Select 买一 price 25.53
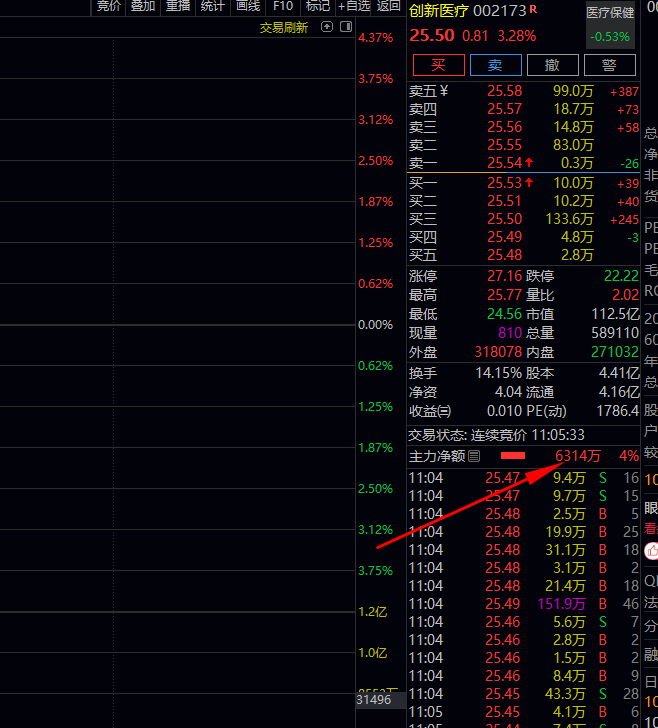 coord(504,183)
